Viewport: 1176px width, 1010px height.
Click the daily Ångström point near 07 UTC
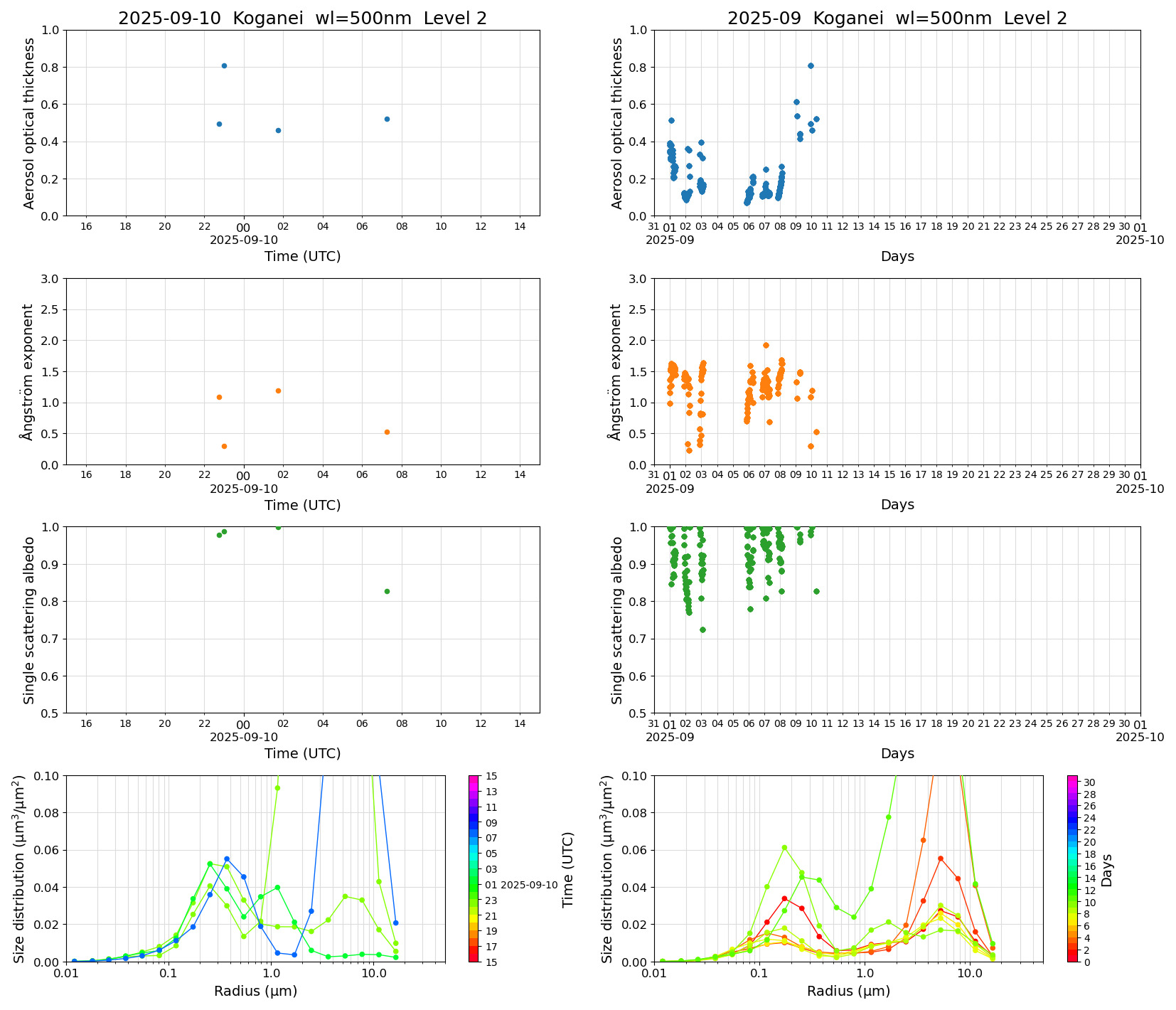point(387,432)
